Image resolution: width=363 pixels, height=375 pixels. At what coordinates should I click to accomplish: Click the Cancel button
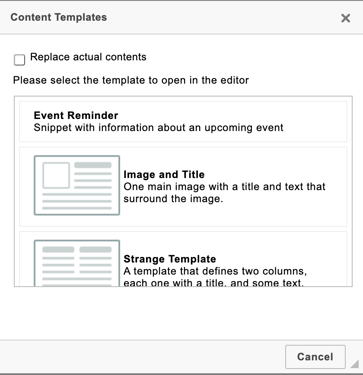(x=315, y=357)
